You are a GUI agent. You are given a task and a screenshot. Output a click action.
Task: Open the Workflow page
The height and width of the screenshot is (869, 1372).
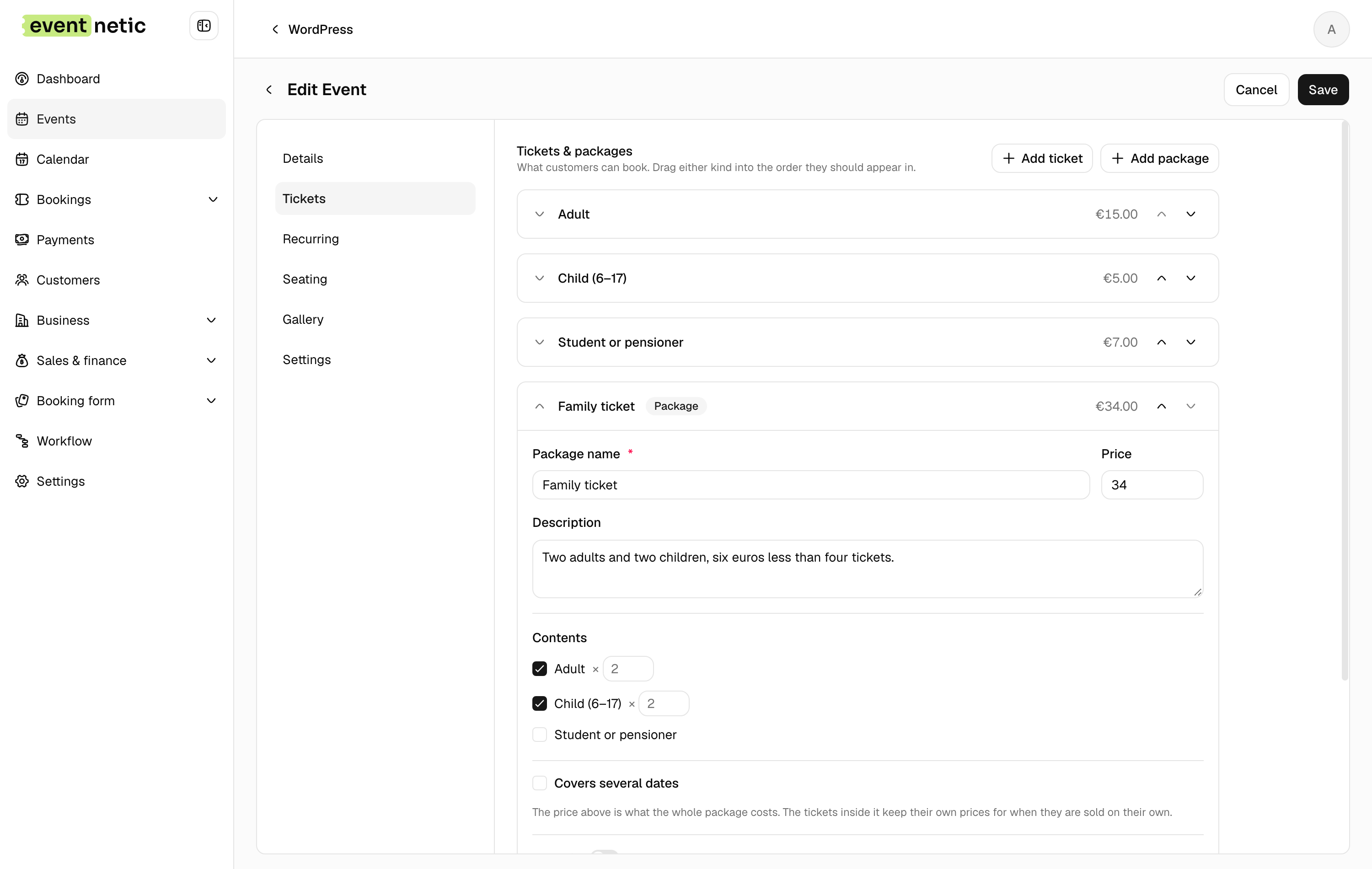click(116, 440)
